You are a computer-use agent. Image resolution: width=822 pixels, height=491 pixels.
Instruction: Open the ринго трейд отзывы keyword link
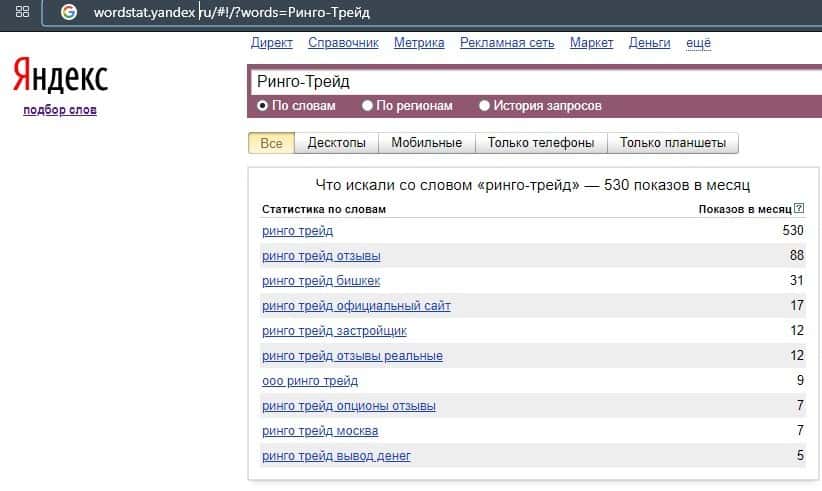pyautogui.click(x=321, y=256)
